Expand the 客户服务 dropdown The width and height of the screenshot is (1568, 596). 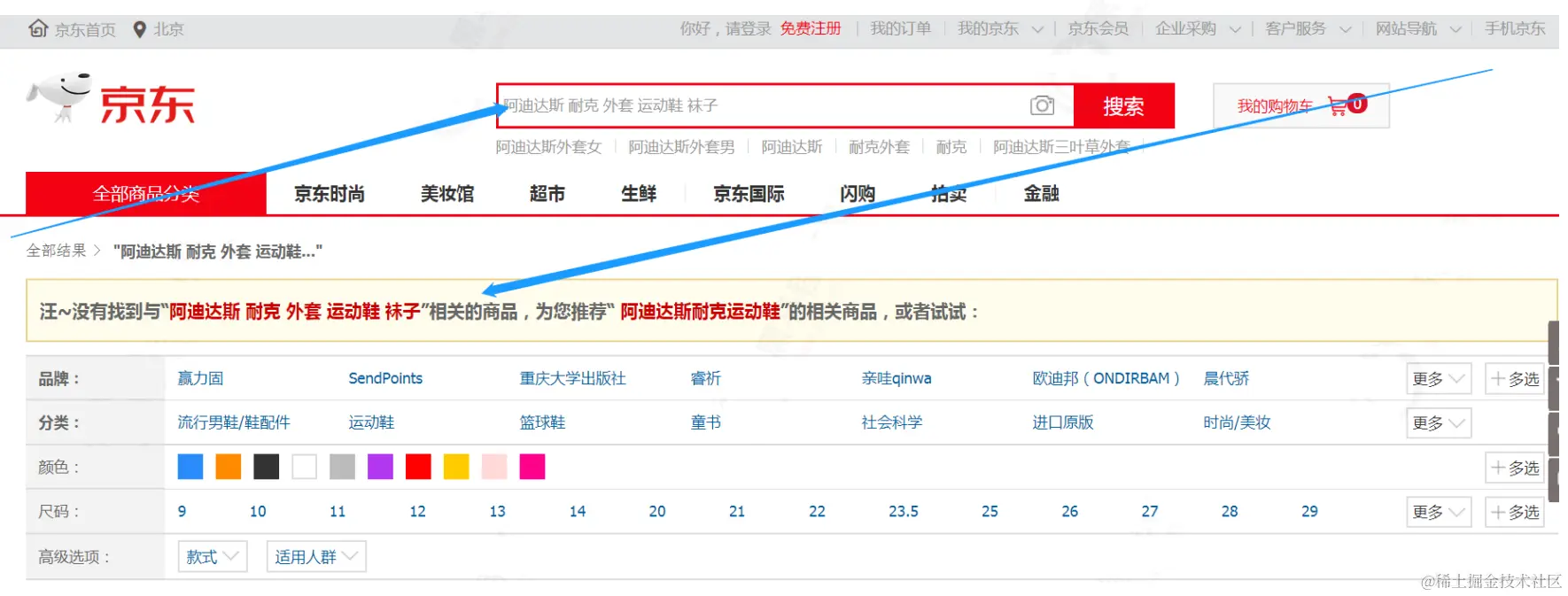[x=1308, y=28]
